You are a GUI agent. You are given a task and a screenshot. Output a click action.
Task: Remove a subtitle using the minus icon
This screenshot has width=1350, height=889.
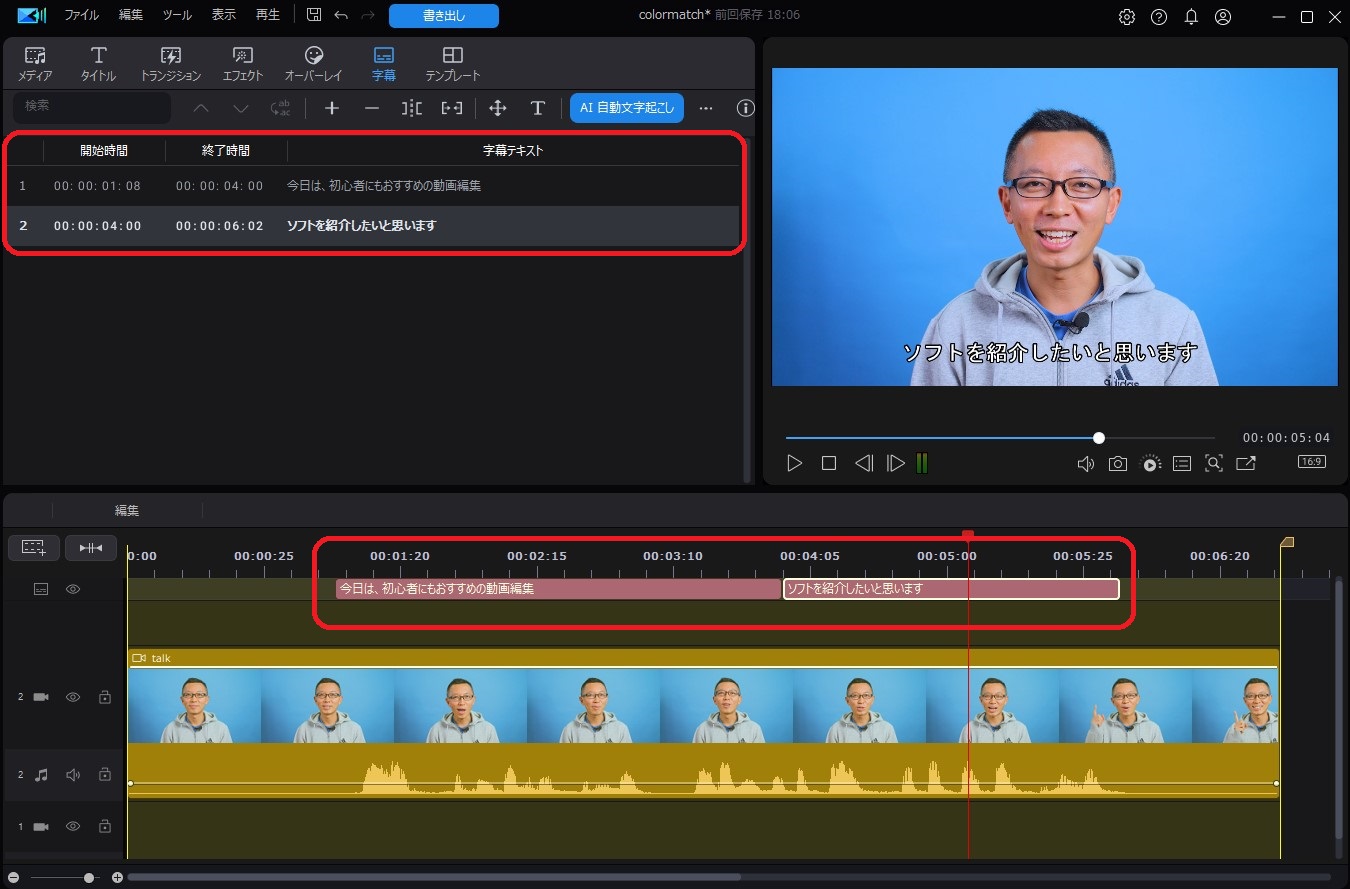[371, 107]
